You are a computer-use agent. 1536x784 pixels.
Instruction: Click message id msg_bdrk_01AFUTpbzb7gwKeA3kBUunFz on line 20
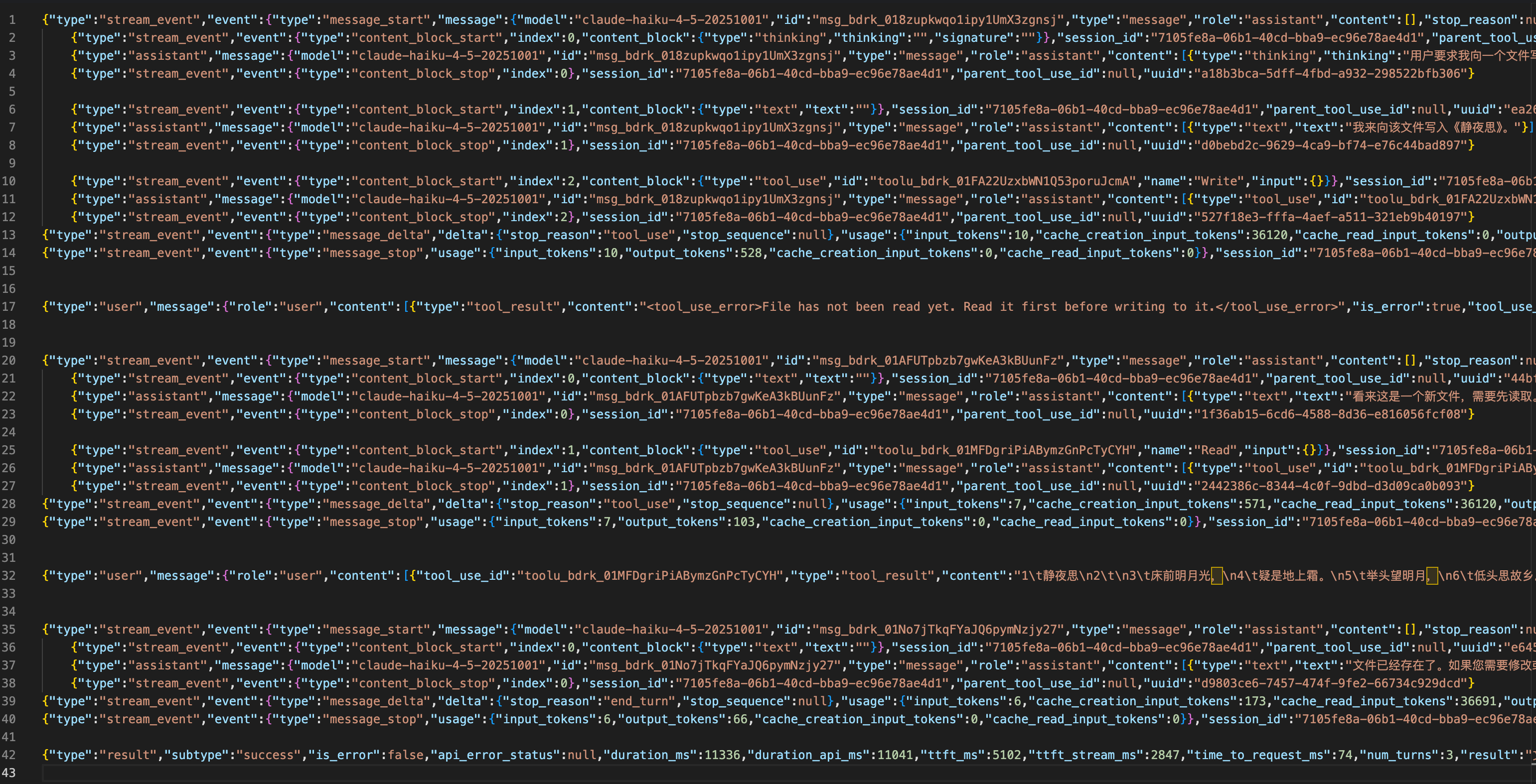click(938, 361)
